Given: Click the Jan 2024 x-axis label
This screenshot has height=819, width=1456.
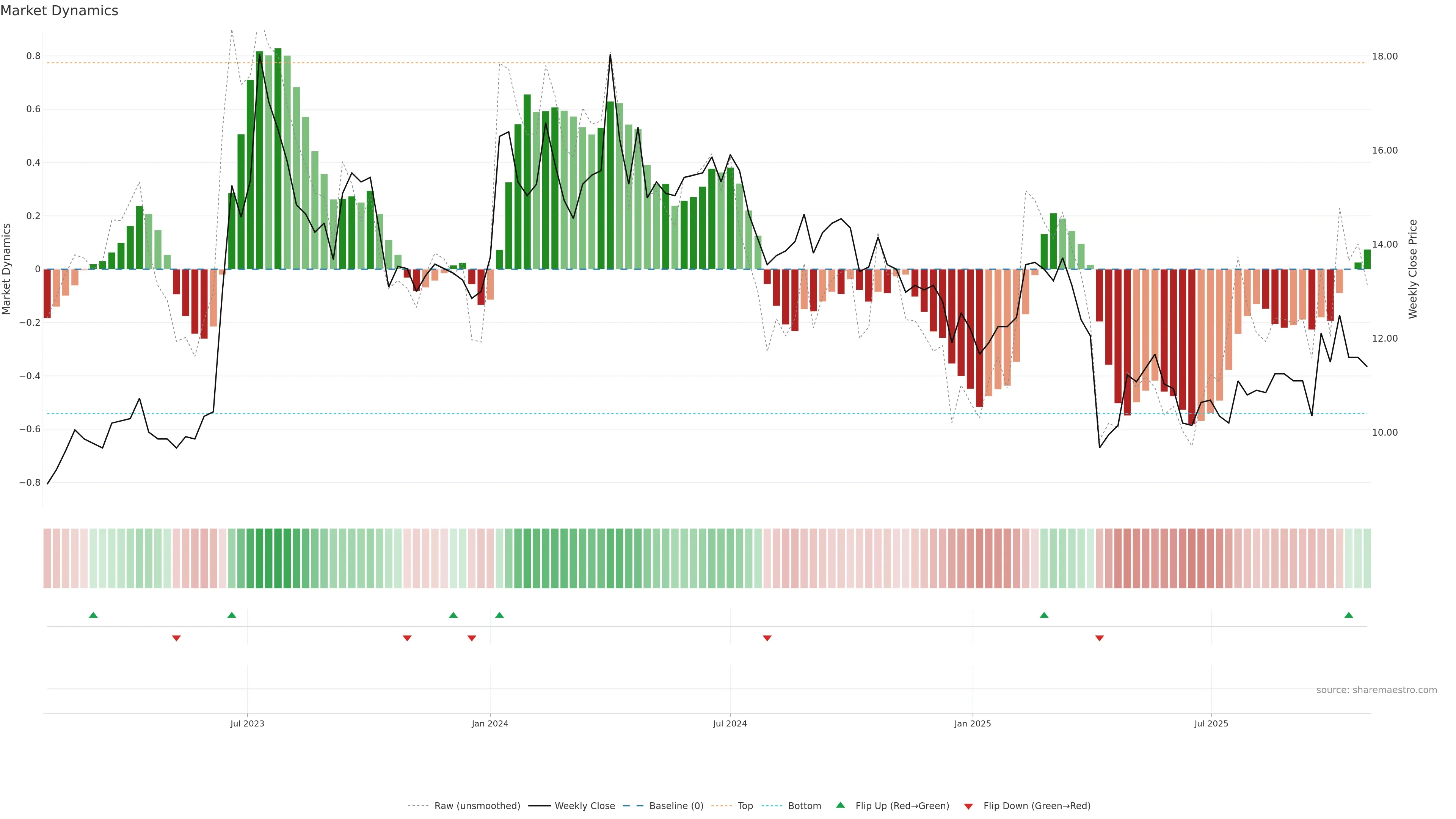Looking at the screenshot, I should 490,723.
